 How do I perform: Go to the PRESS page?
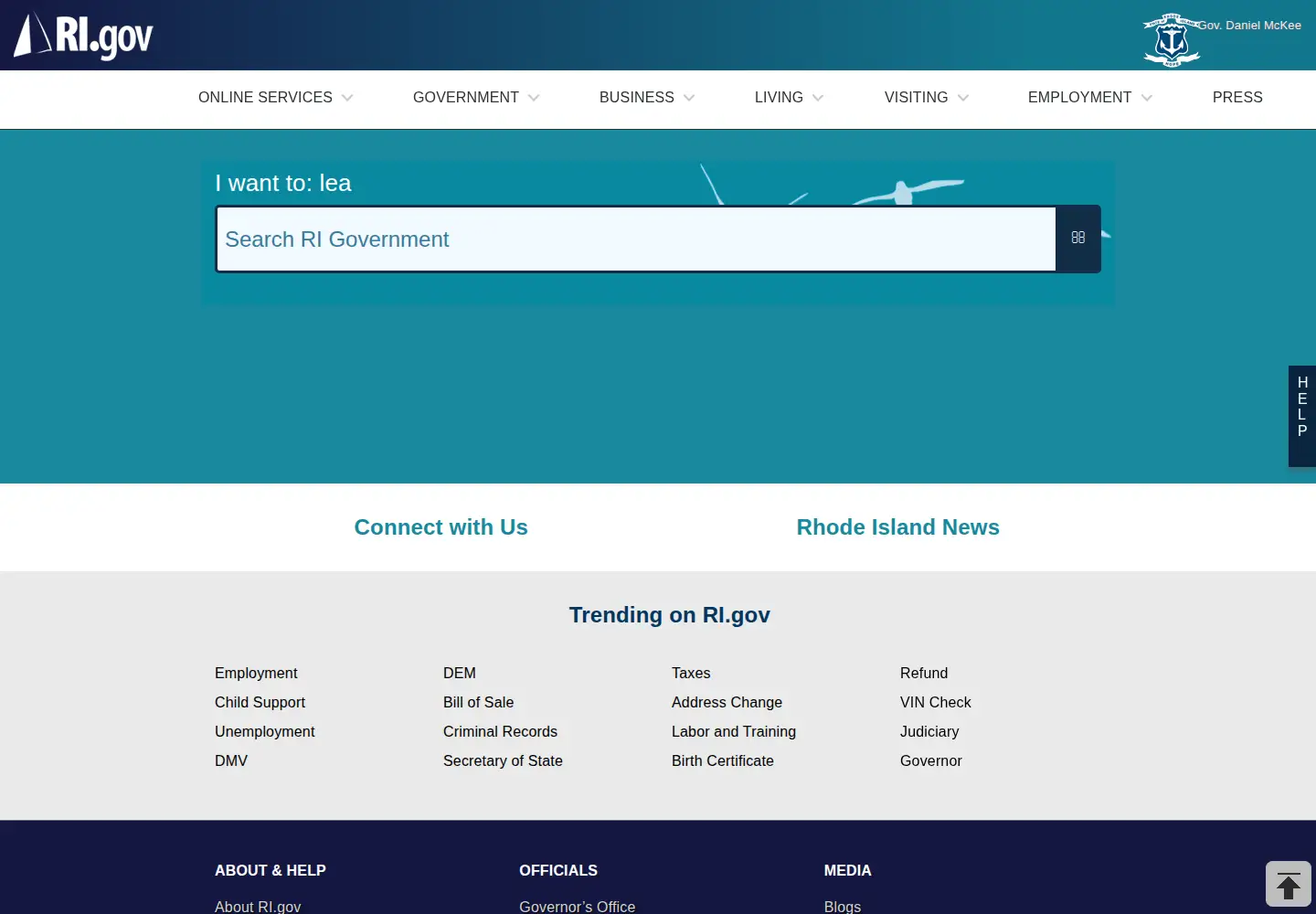click(x=1237, y=98)
